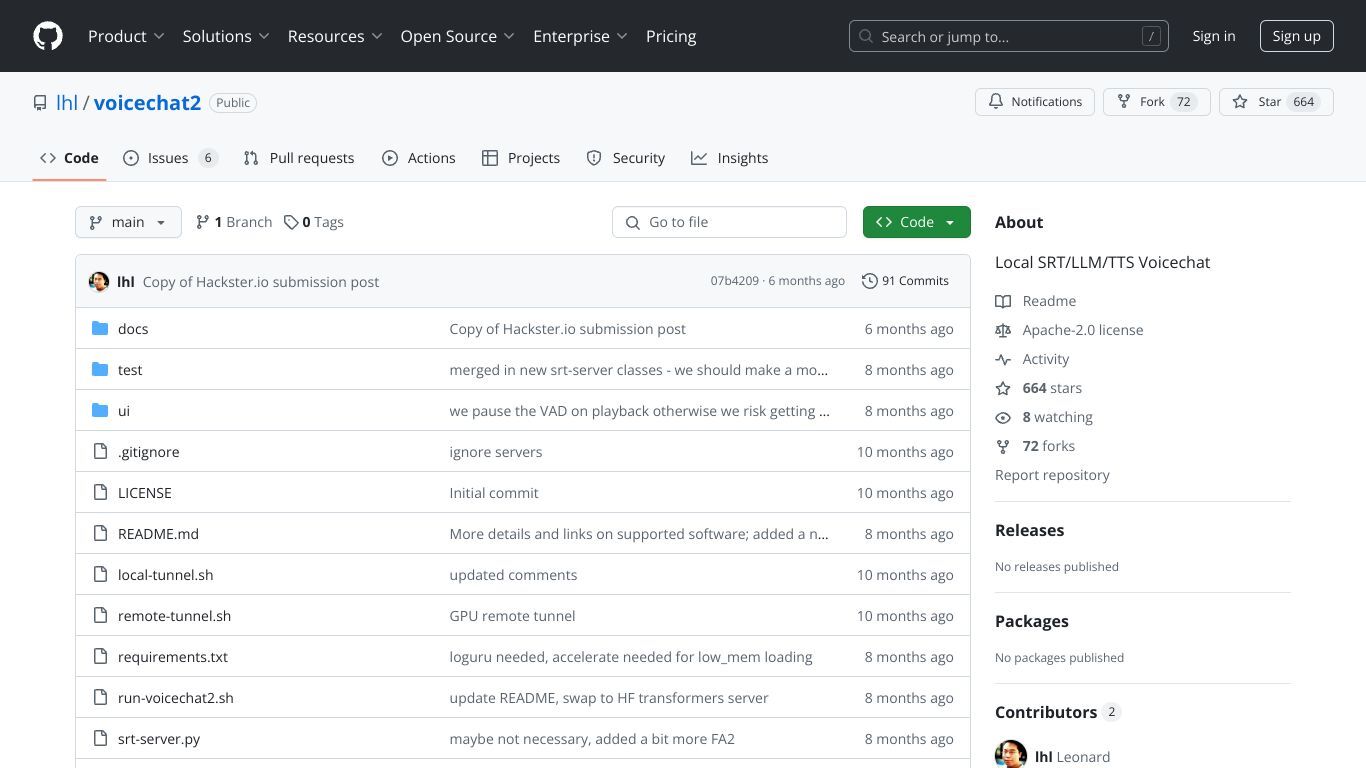Open the voicechat2 repository name link
The width and height of the screenshot is (1366, 768).
click(147, 103)
